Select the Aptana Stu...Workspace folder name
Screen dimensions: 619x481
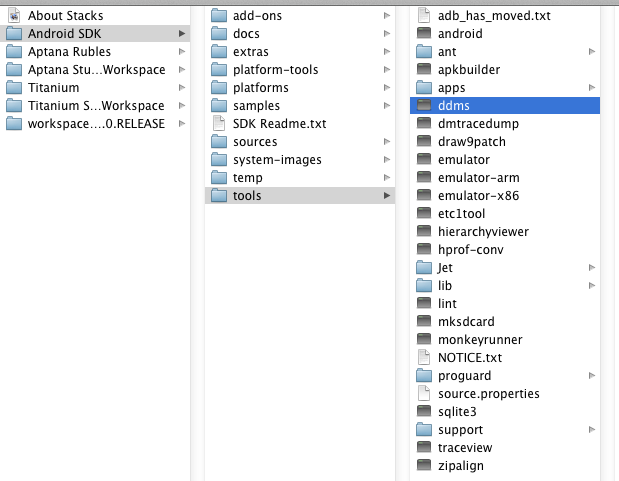(x=97, y=70)
